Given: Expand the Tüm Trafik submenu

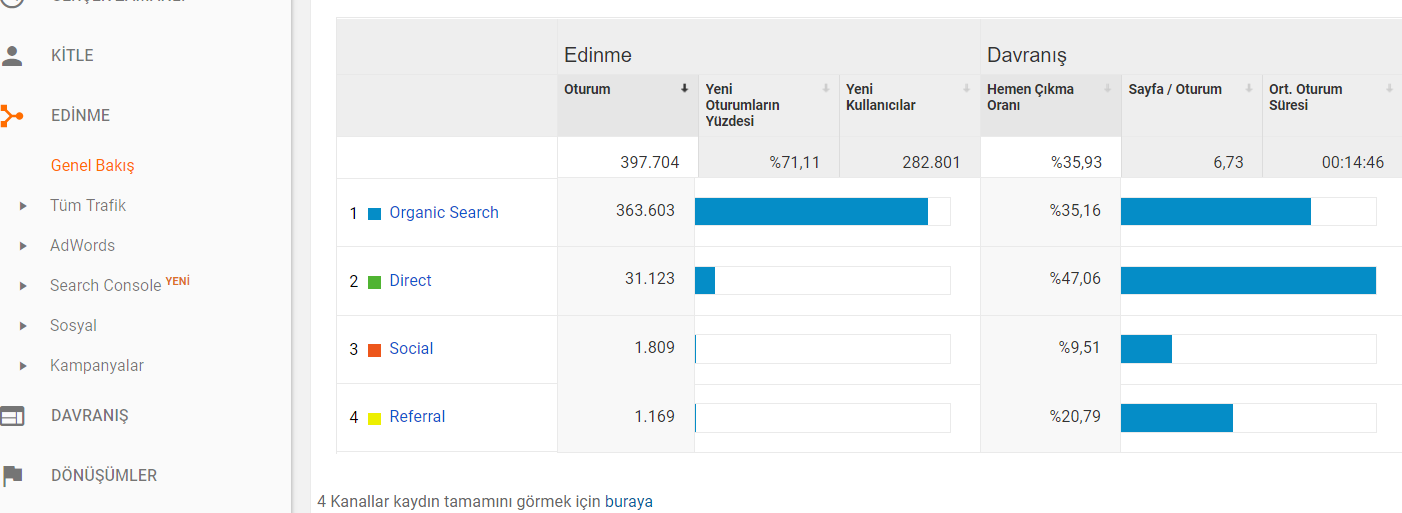Looking at the screenshot, I should coord(23,206).
